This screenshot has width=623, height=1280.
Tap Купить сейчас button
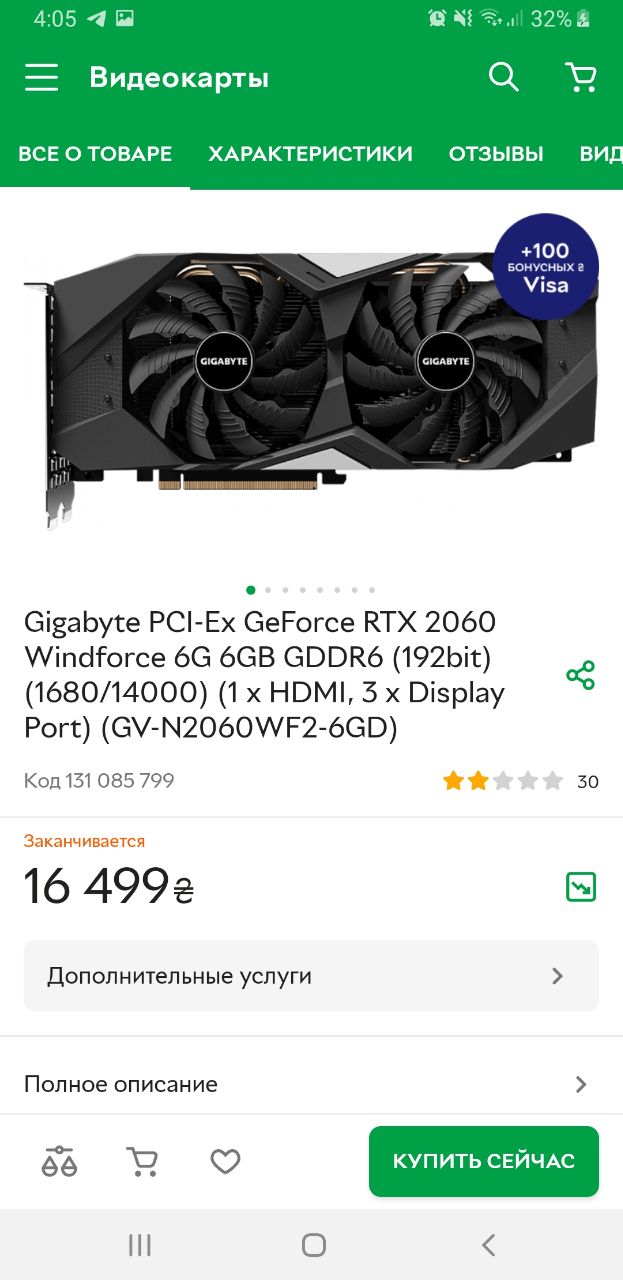[484, 1161]
